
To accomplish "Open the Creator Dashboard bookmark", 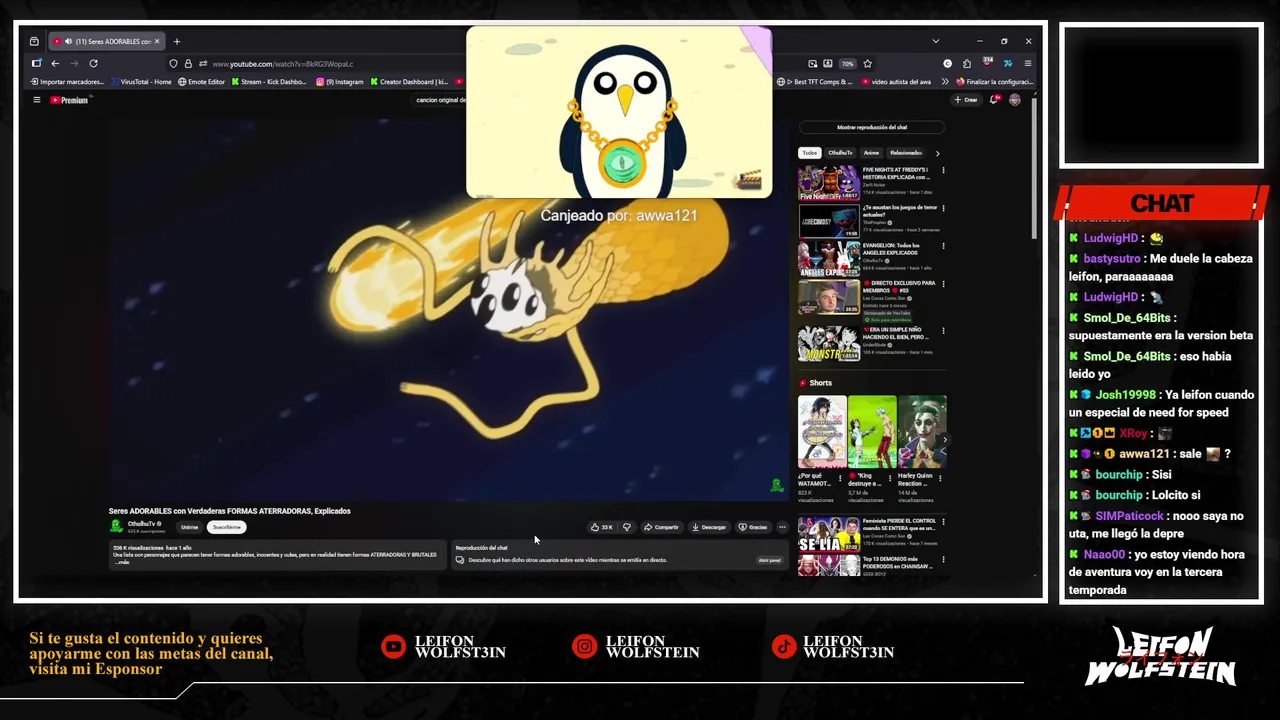I will point(409,82).
